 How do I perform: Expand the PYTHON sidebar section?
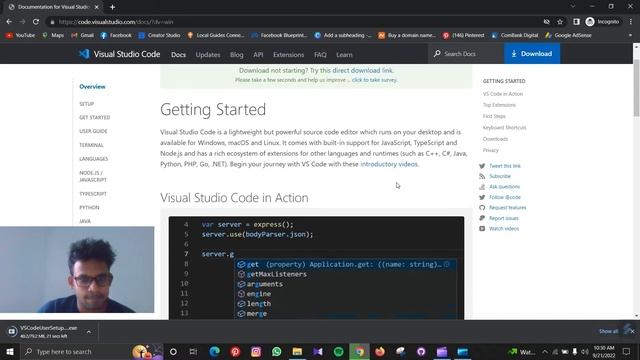point(89,207)
